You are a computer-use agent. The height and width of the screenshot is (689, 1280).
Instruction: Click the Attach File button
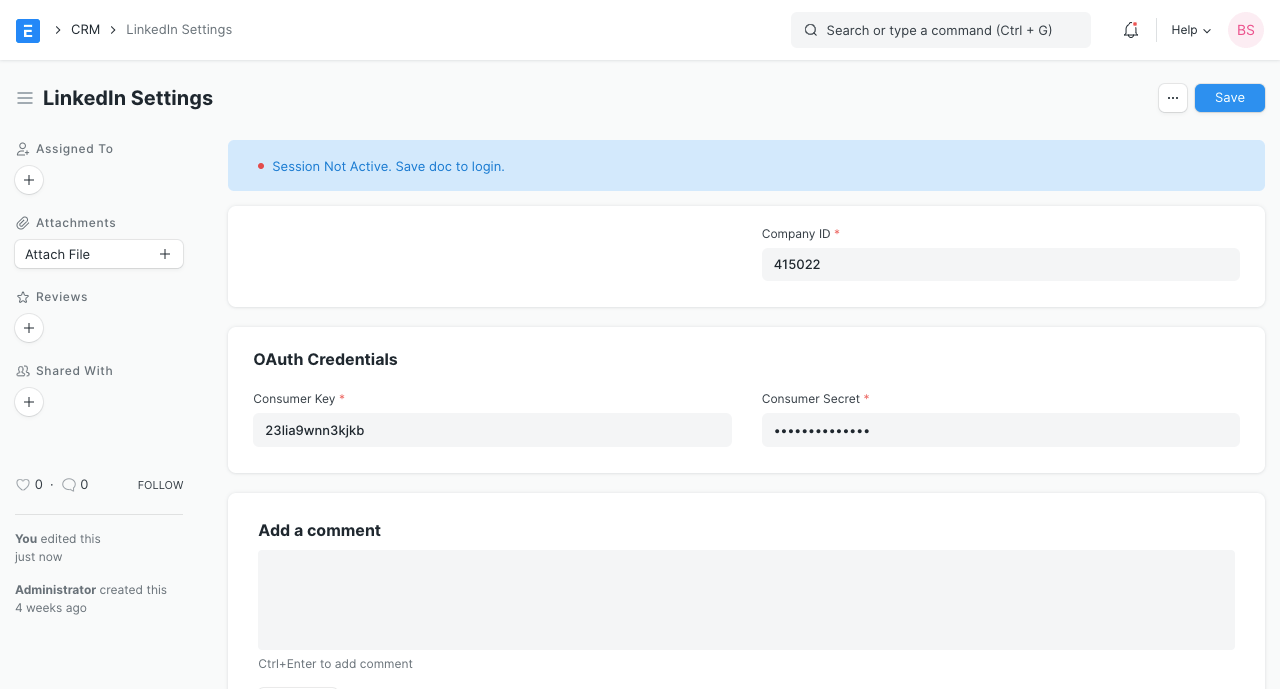tap(98, 254)
